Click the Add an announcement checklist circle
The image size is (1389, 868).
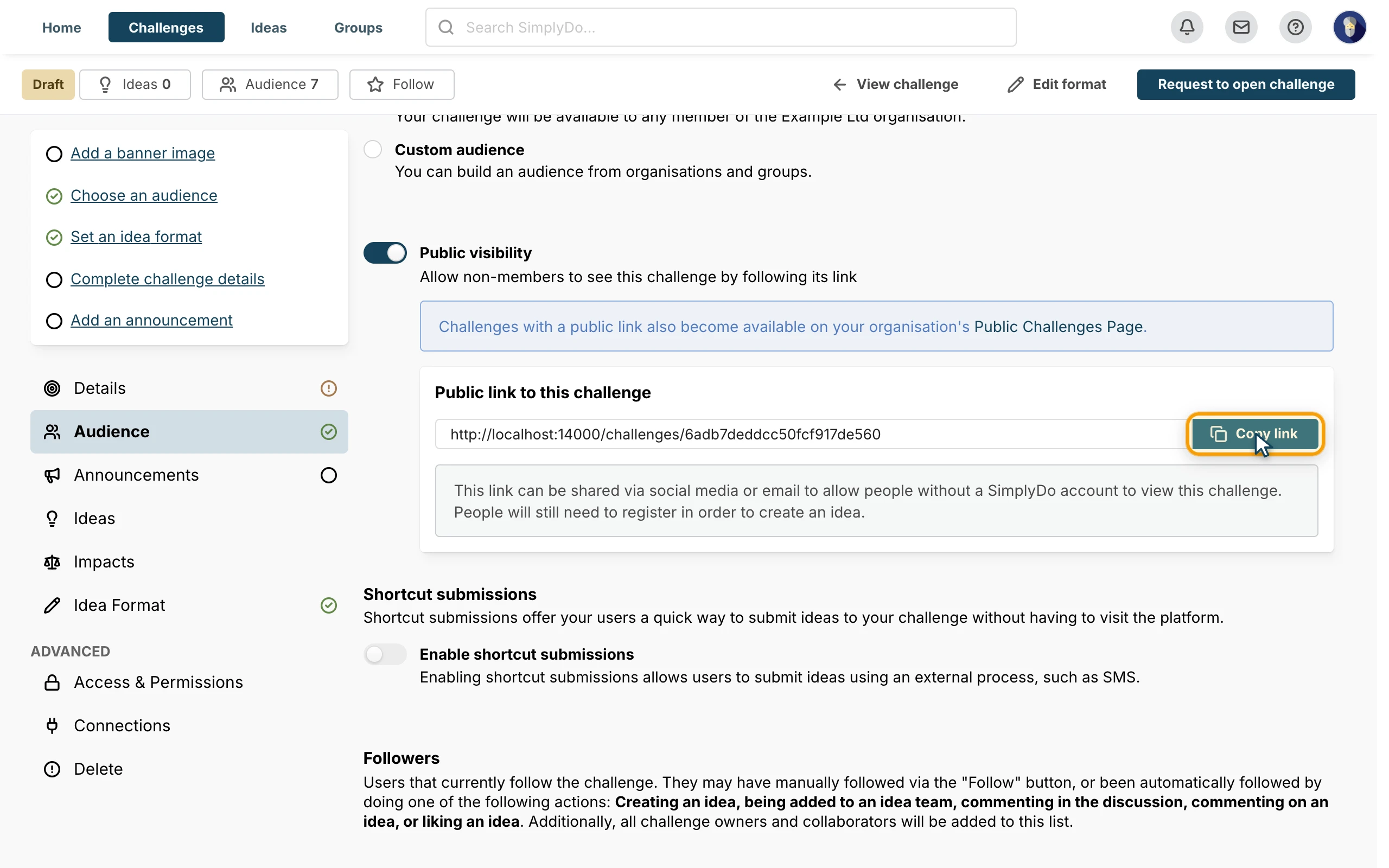54,321
